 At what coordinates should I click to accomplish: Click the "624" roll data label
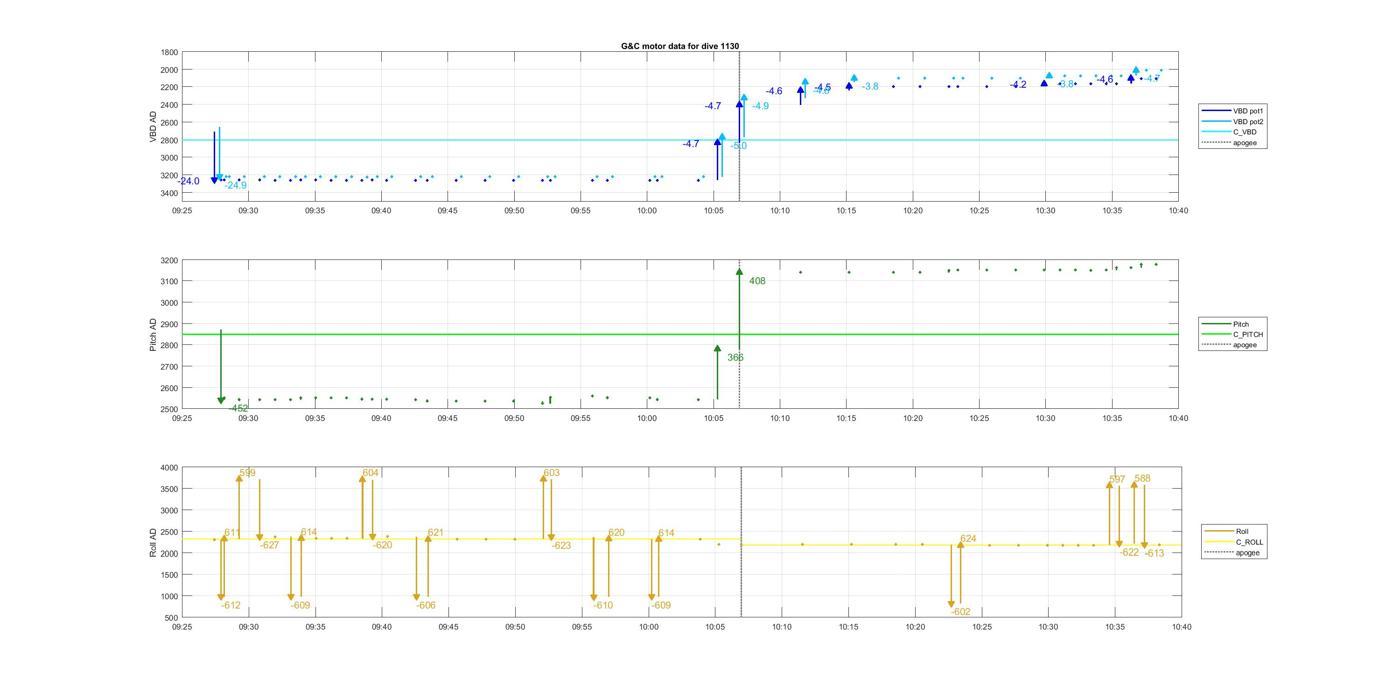(968, 539)
